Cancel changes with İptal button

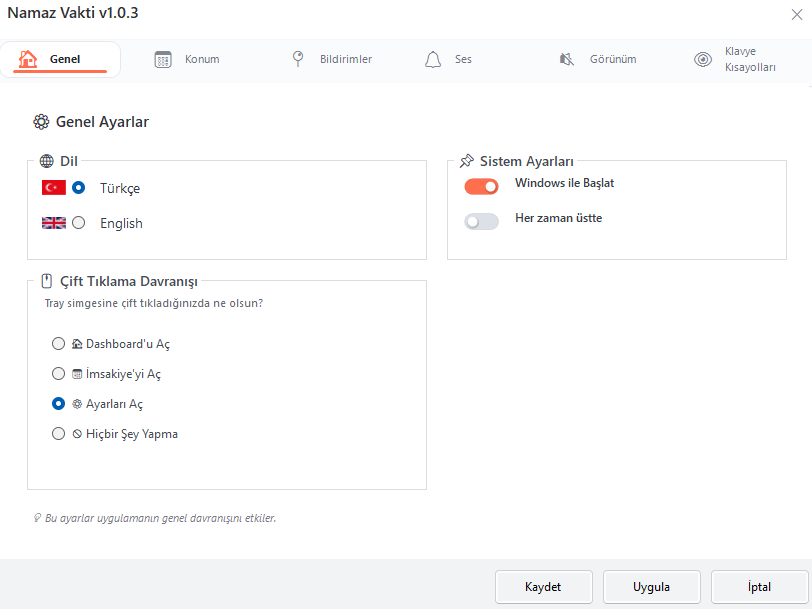pos(759,587)
